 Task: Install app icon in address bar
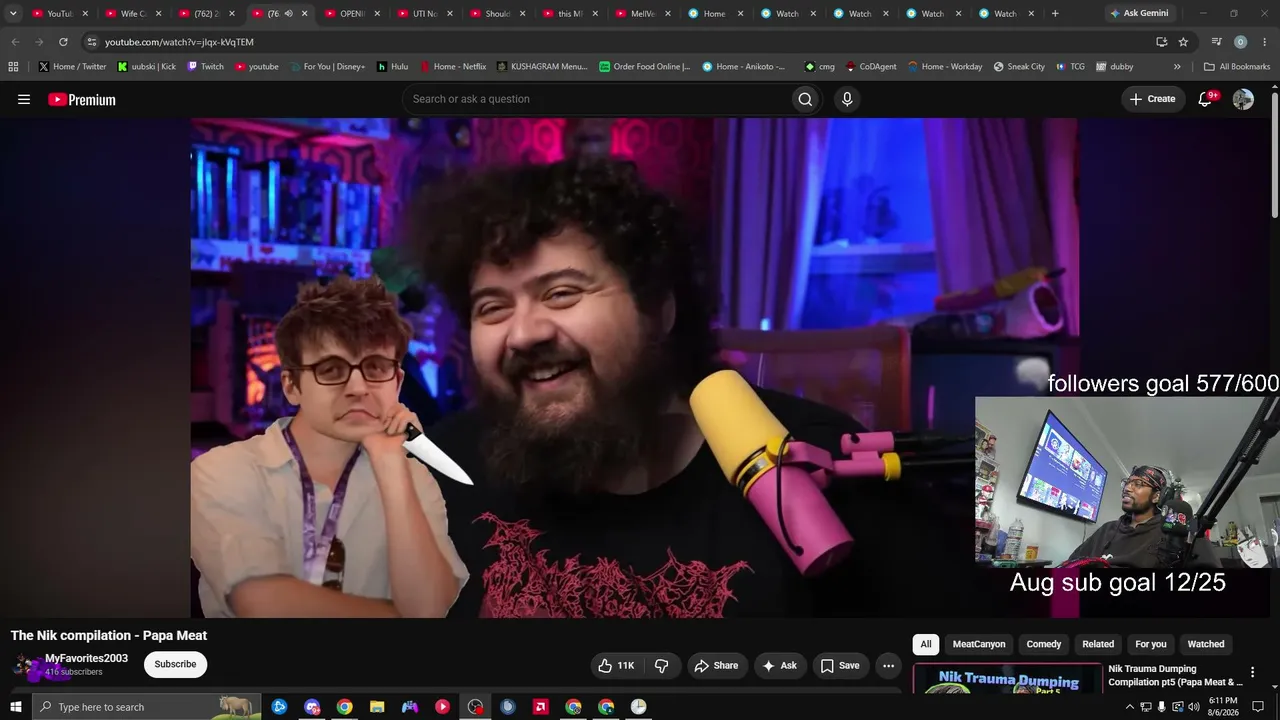[x=1161, y=42]
